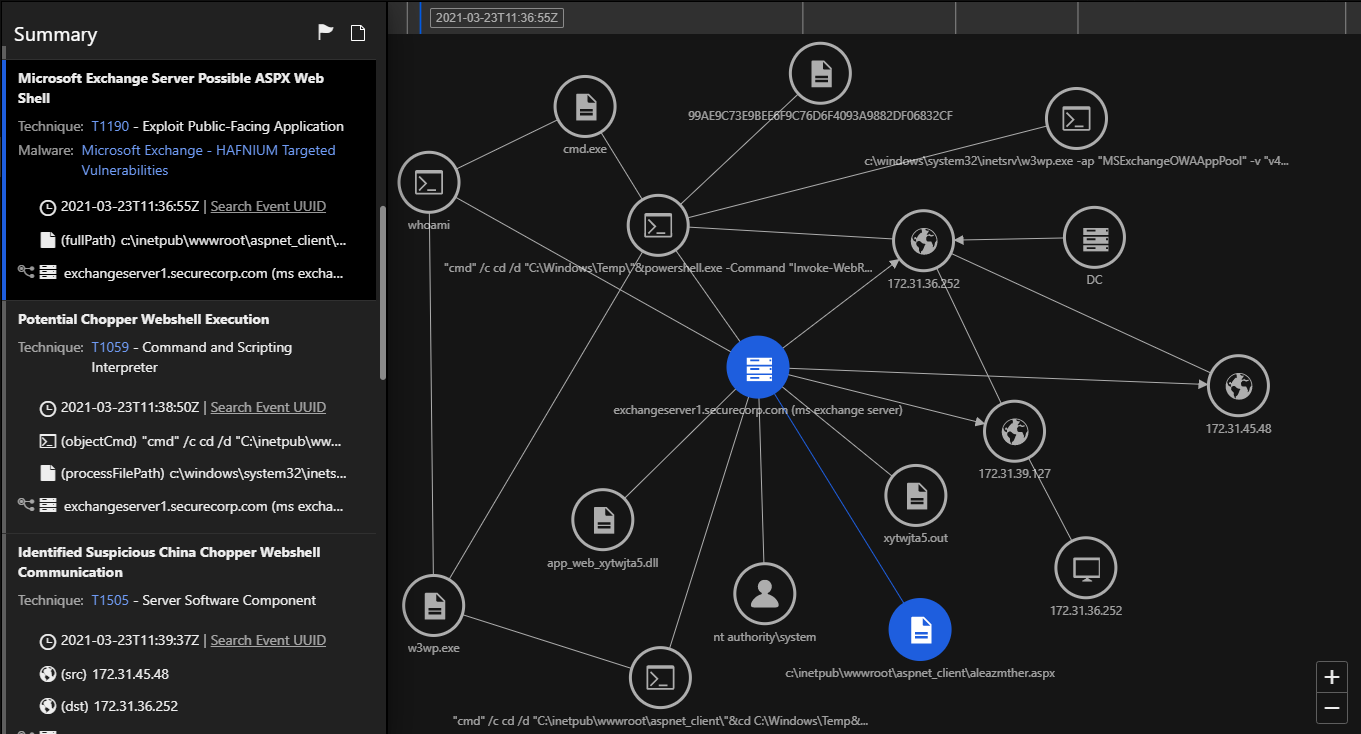Click the clock icon beside 2021-03-23T11:38:50Z
The height and width of the screenshot is (734, 1361).
(47, 408)
